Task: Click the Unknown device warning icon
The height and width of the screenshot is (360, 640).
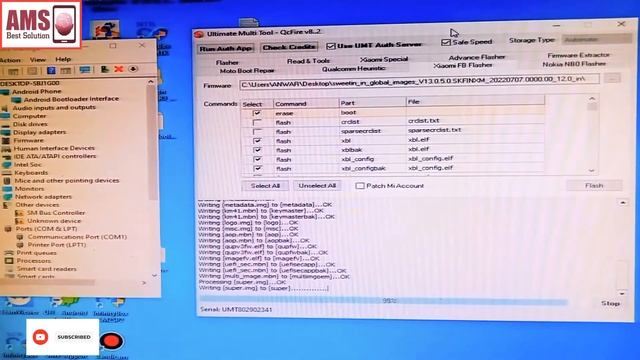Action: pos(20,221)
